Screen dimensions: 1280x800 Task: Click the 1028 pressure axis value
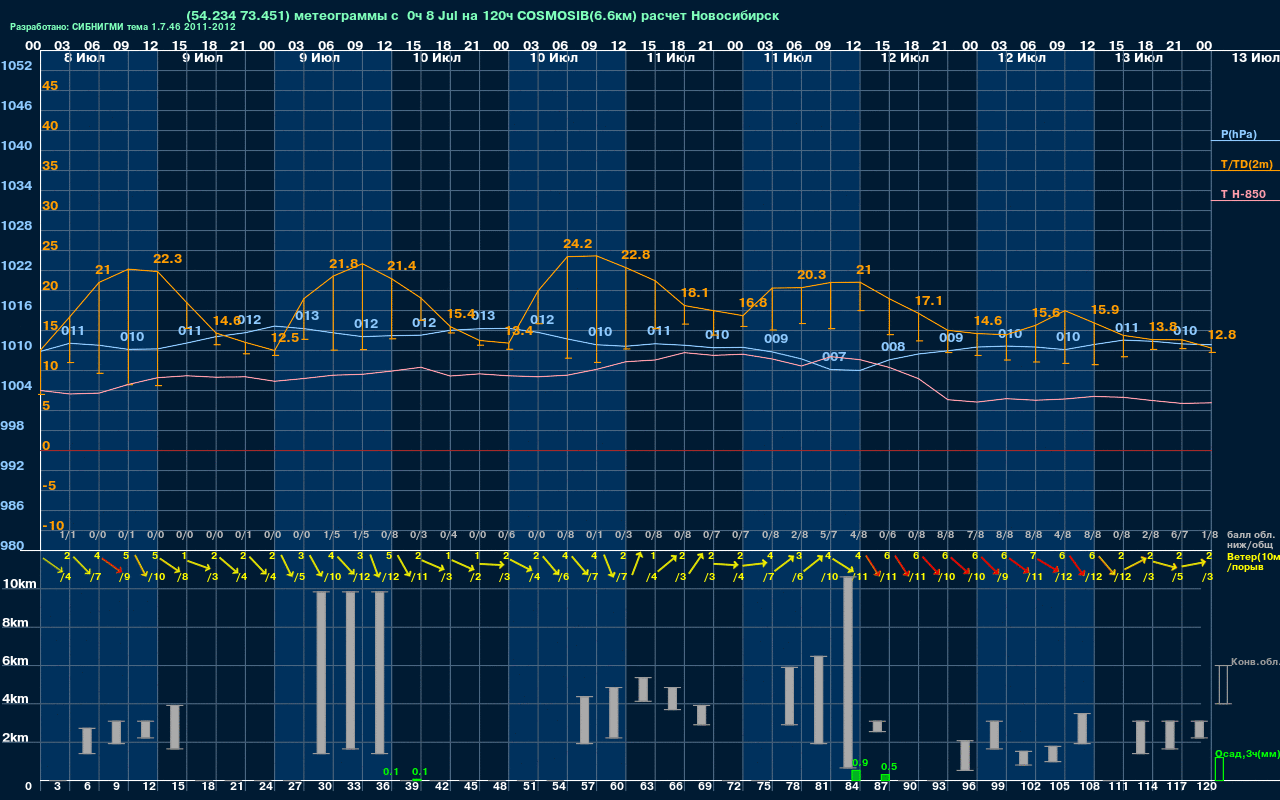[16, 226]
